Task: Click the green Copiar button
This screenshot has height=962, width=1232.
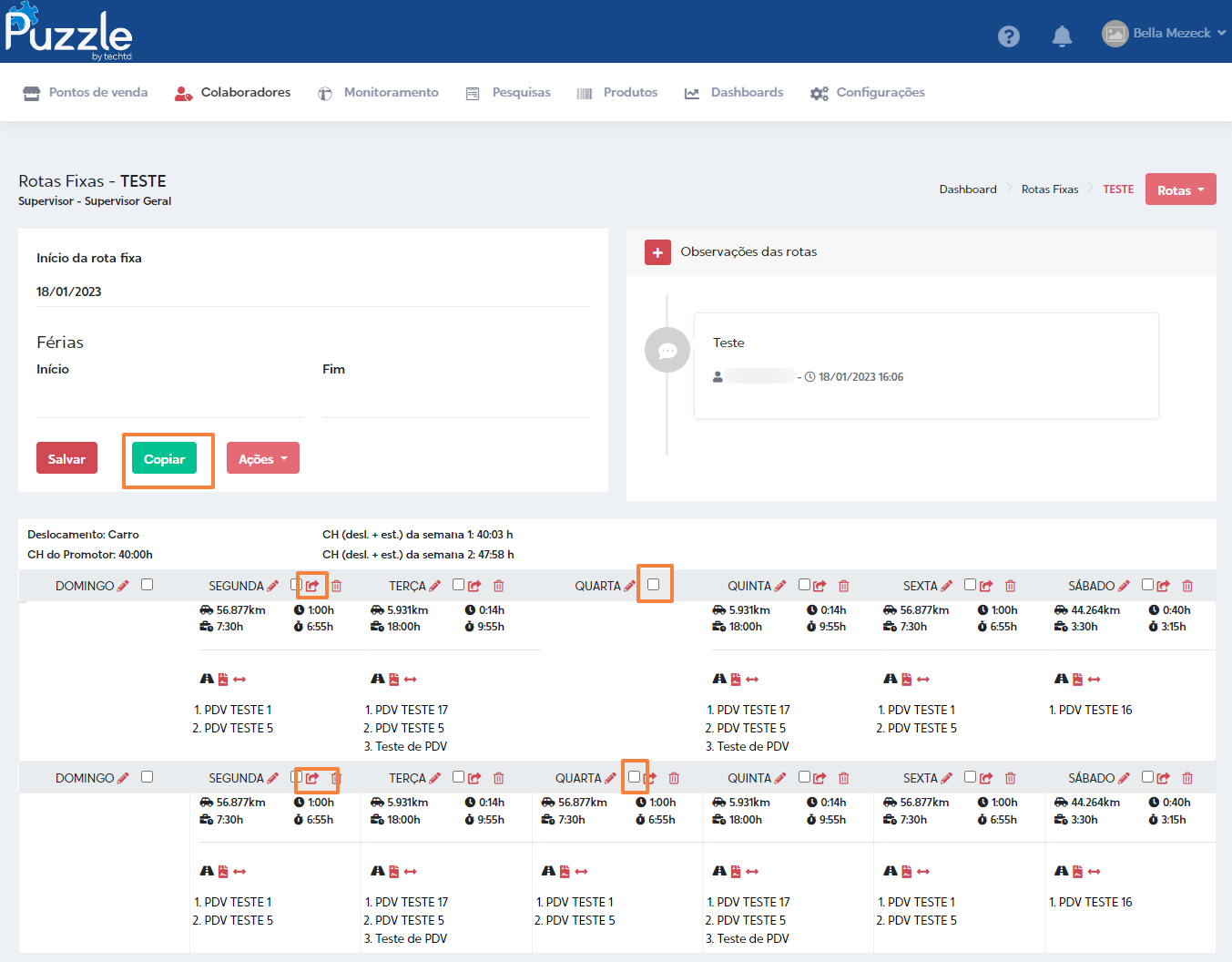Action: point(164,458)
